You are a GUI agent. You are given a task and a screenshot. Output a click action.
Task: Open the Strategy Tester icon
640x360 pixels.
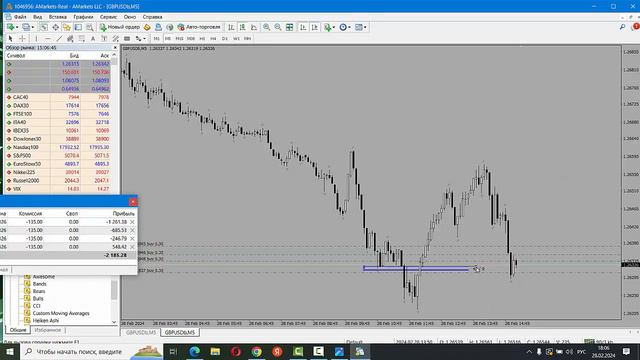click(89, 27)
